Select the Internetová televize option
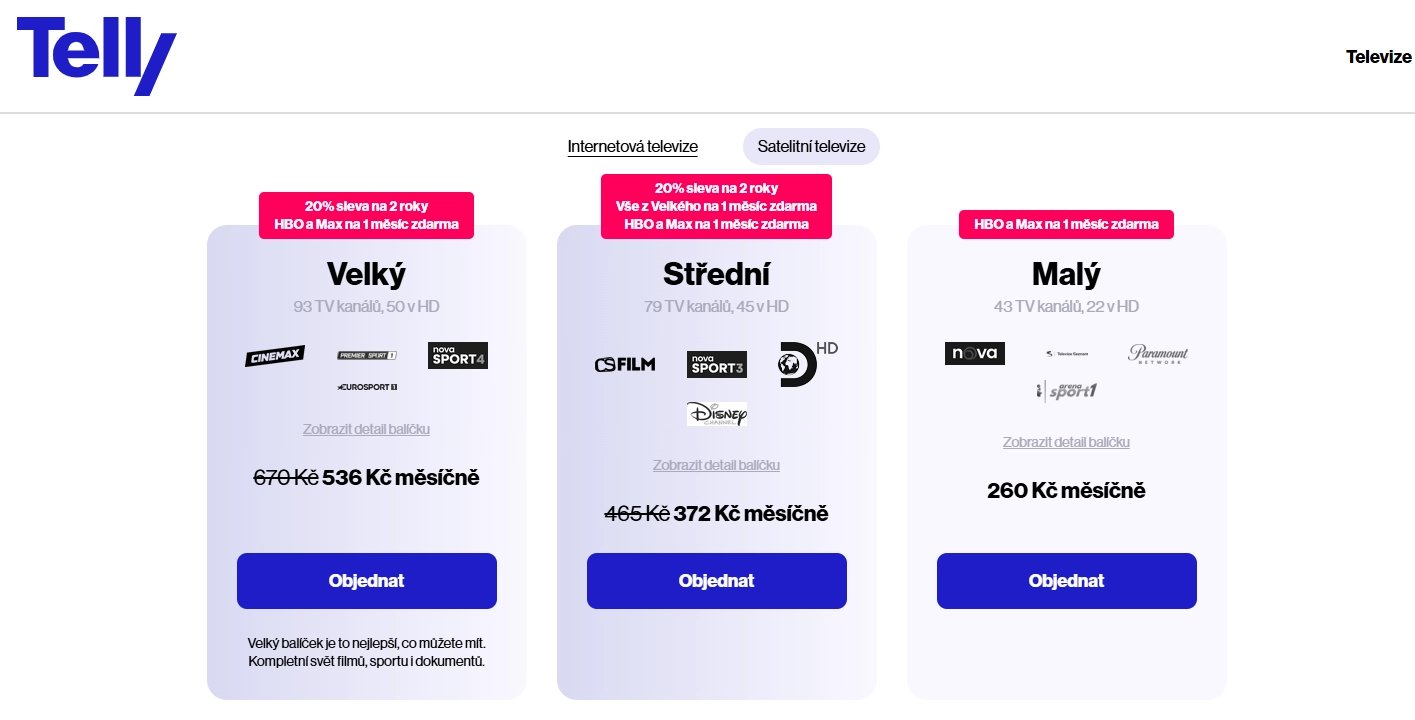Screen dimensions: 1415x720 632,146
